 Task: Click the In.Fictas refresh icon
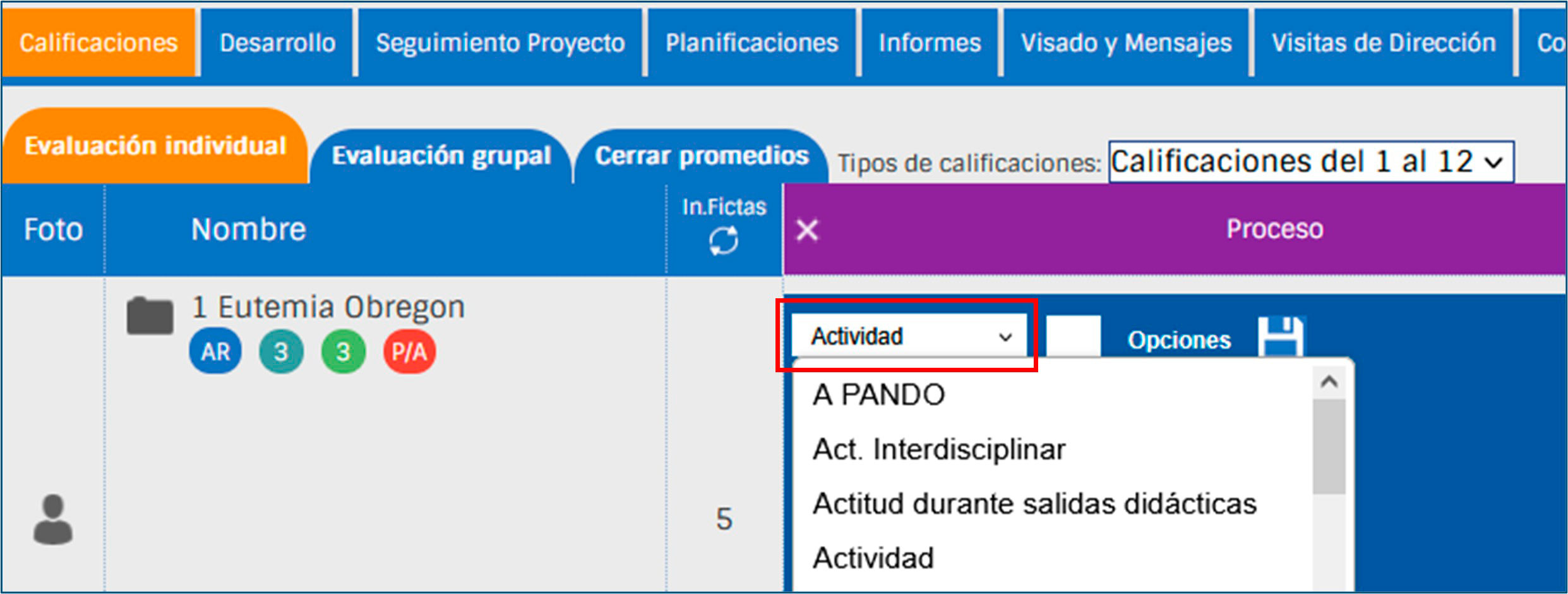[x=723, y=241]
